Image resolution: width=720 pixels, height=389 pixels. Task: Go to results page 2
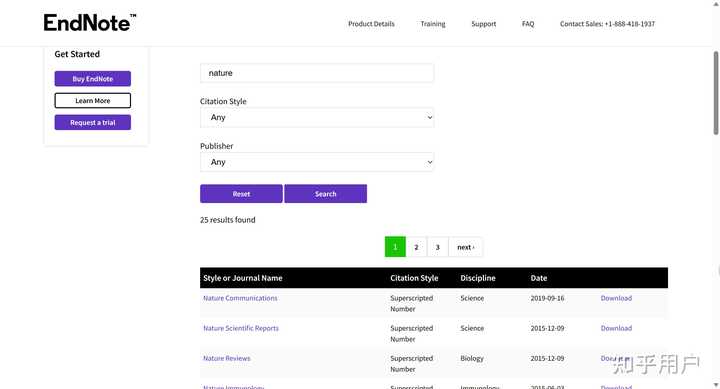pos(416,247)
